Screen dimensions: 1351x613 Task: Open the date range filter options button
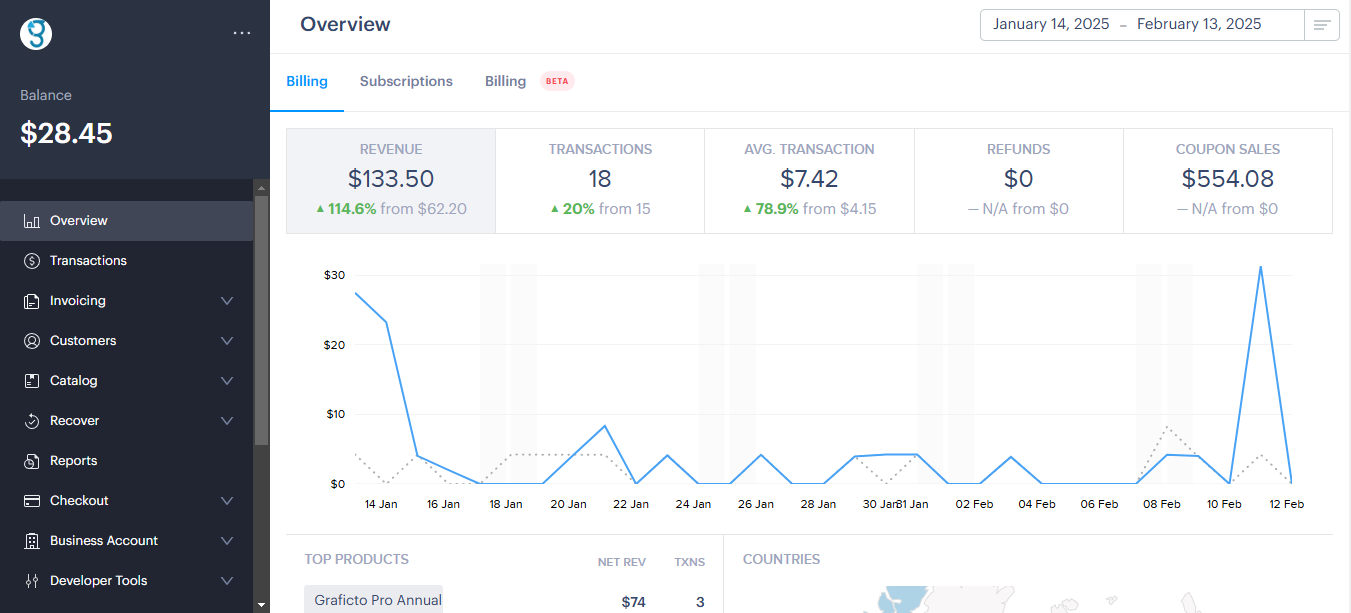(1322, 25)
